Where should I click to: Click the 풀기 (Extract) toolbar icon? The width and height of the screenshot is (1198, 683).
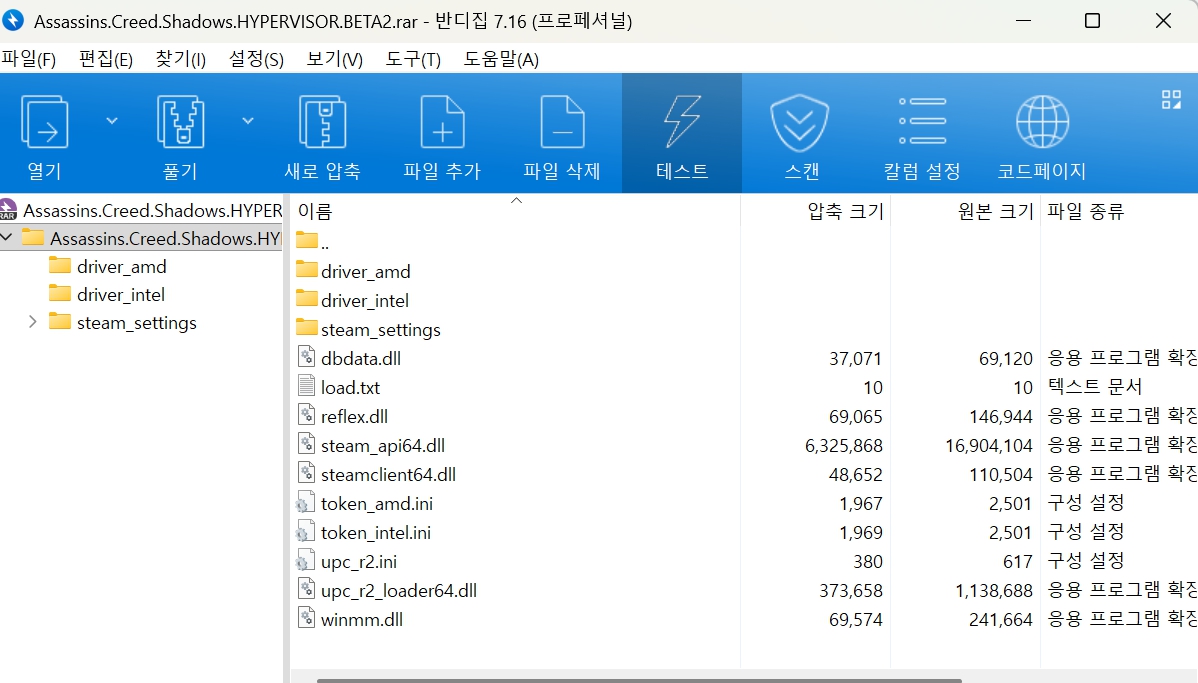coord(180,123)
